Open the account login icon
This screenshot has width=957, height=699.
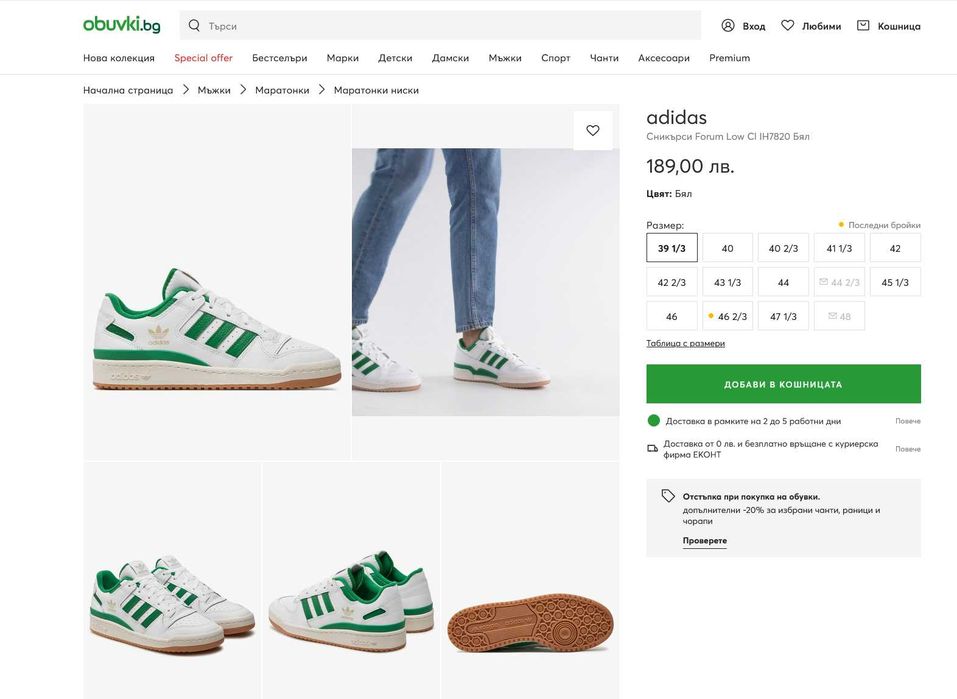pyautogui.click(x=728, y=25)
